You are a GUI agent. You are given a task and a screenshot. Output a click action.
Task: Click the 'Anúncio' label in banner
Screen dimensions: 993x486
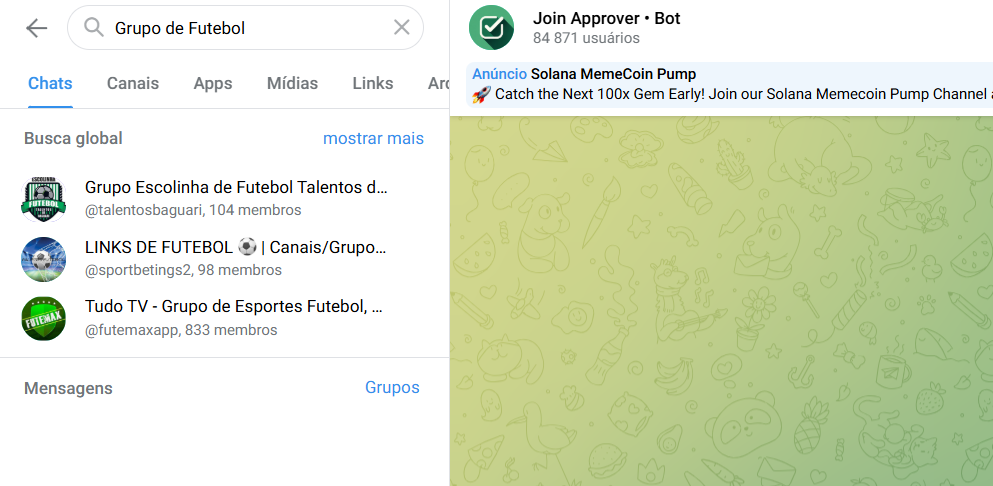pos(499,74)
